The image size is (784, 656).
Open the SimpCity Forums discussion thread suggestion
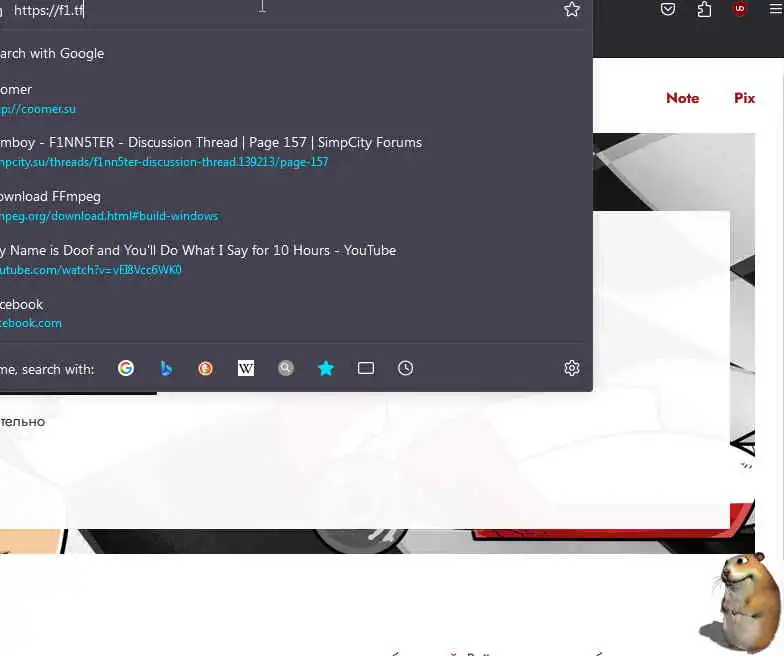[292, 152]
